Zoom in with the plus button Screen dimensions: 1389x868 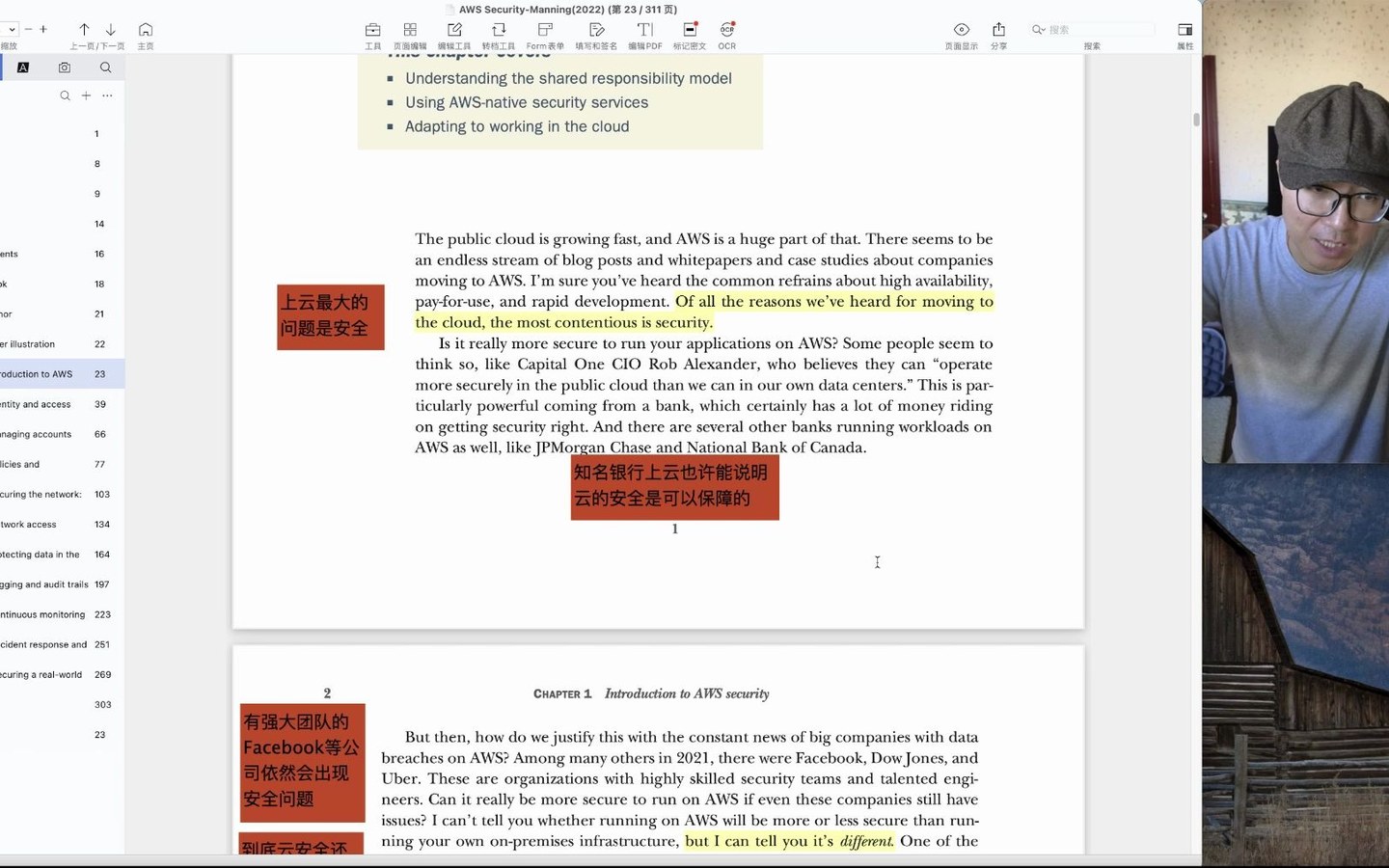pos(43,29)
